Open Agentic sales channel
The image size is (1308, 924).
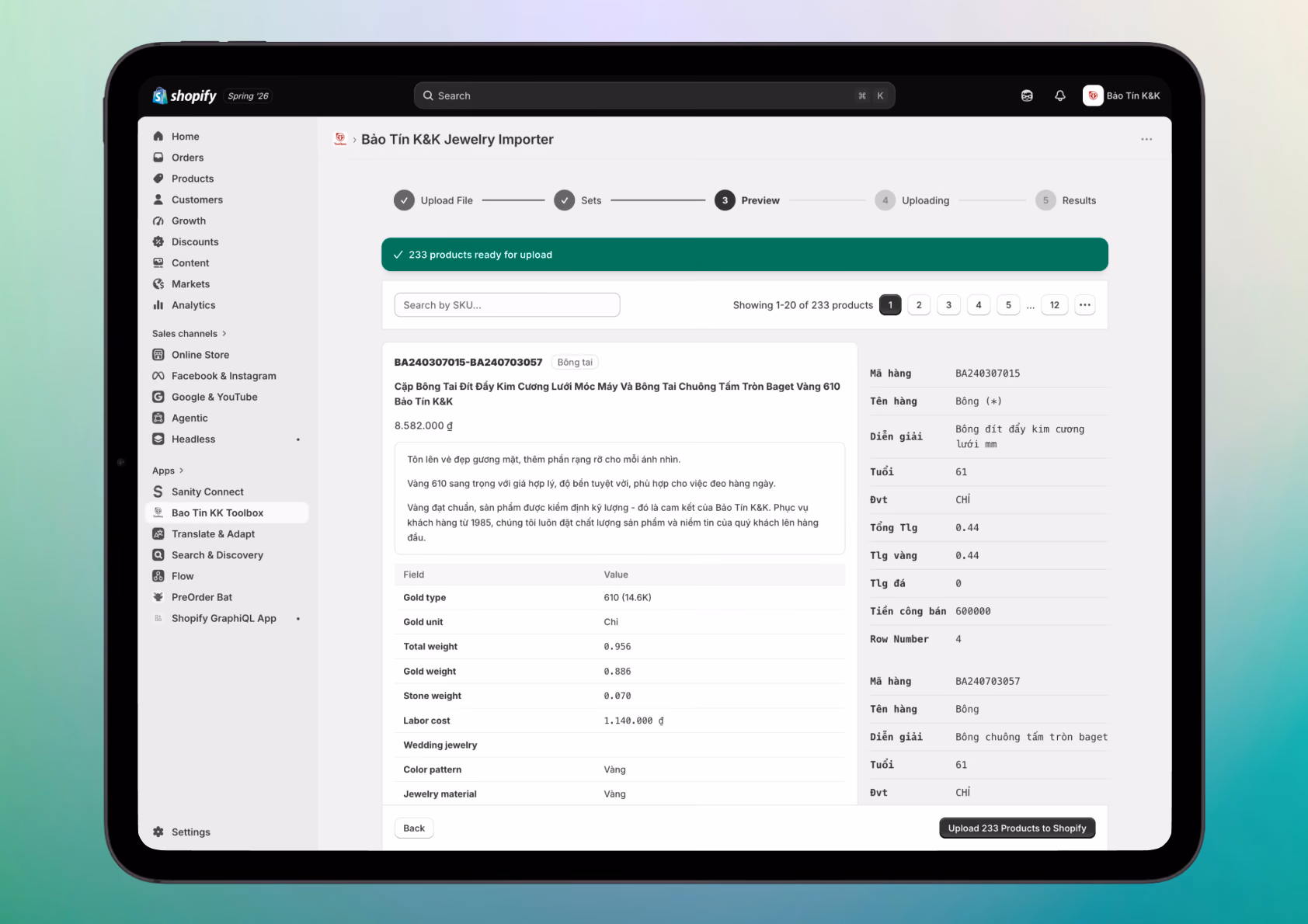click(227, 418)
